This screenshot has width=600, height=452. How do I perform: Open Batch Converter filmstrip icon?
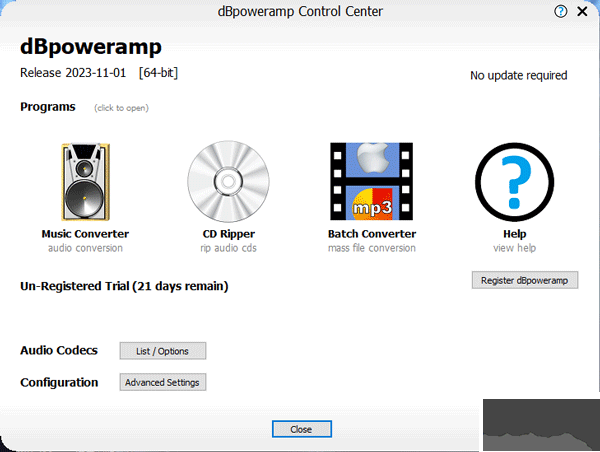372,181
